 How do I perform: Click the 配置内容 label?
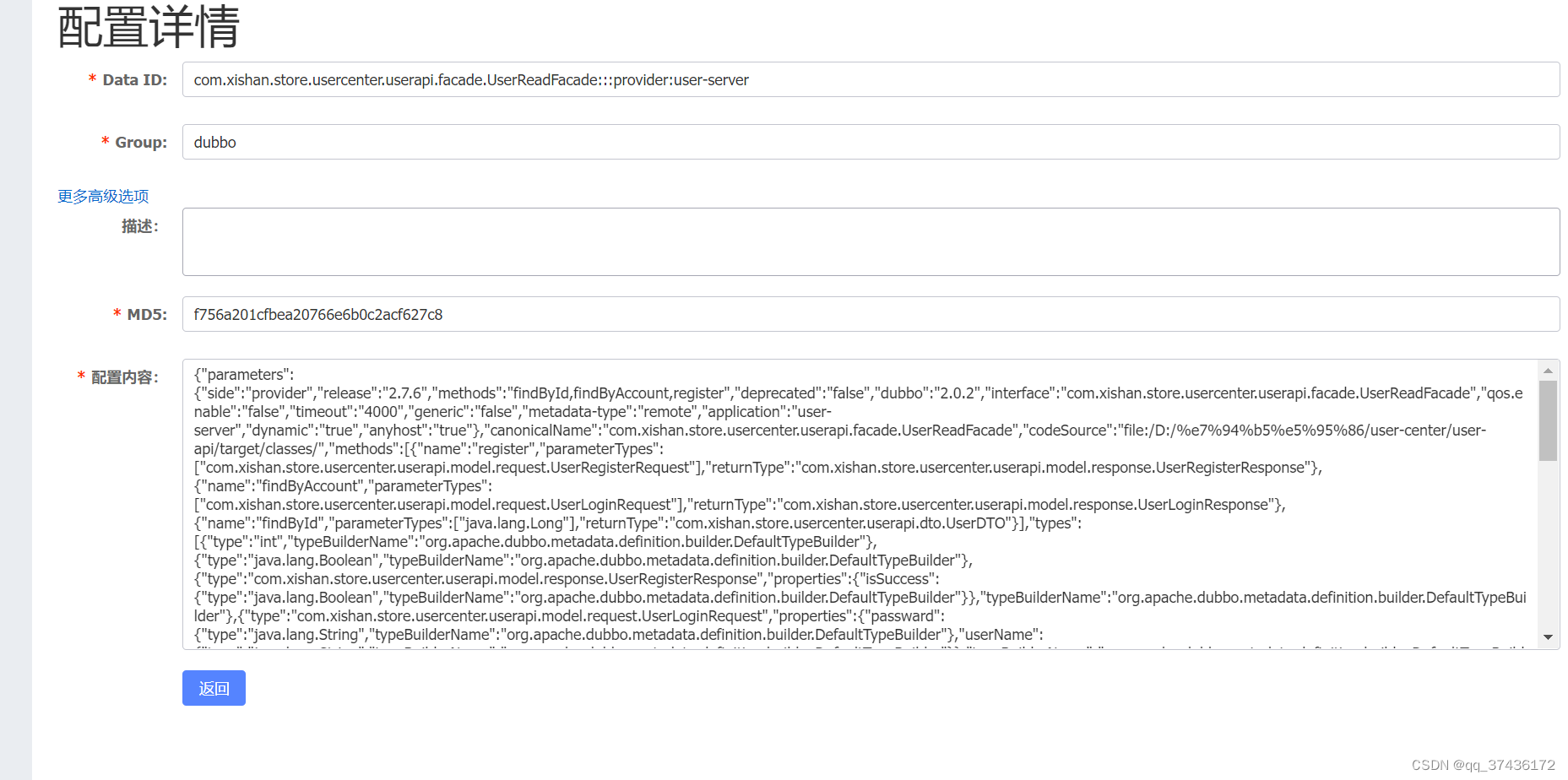[124, 377]
